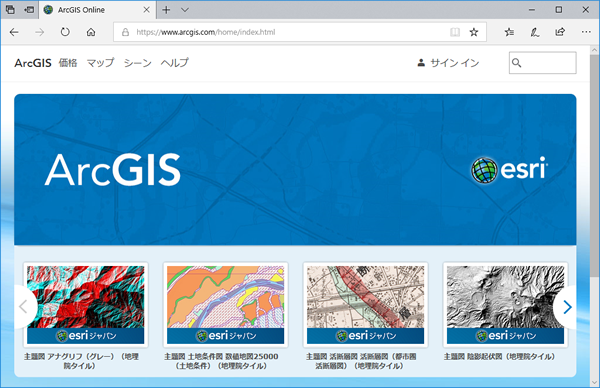This screenshot has height=388, width=600.
Task: Click the address bar URL field
Action: [x=300, y=32]
